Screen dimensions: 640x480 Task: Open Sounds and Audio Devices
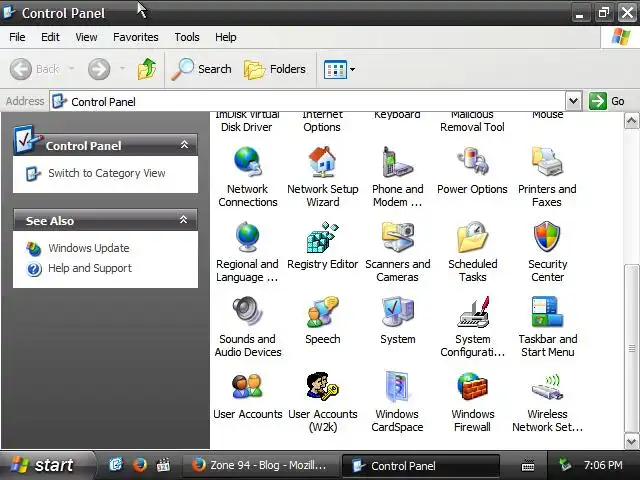coord(247,312)
